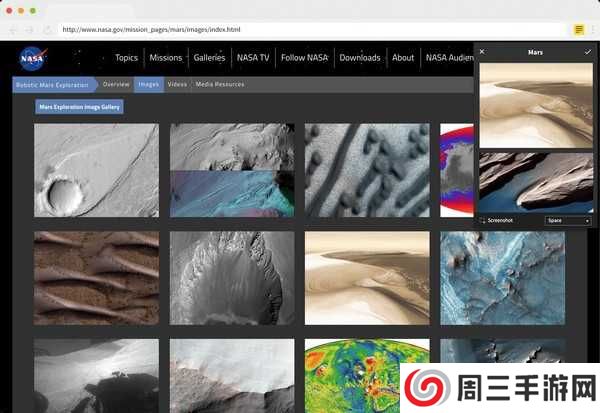Open the Galleries menu
The height and width of the screenshot is (413, 600).
209,58
